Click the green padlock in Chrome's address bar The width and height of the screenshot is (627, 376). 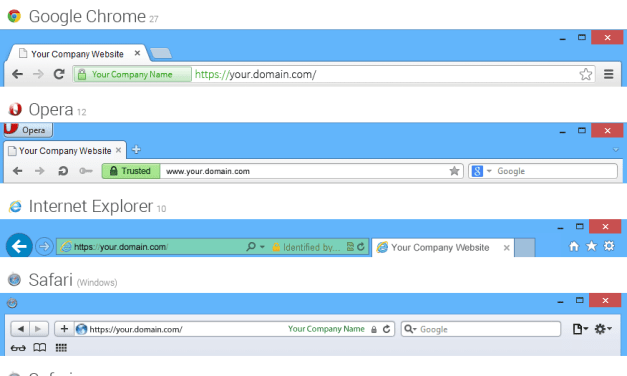tap(82, 74)
